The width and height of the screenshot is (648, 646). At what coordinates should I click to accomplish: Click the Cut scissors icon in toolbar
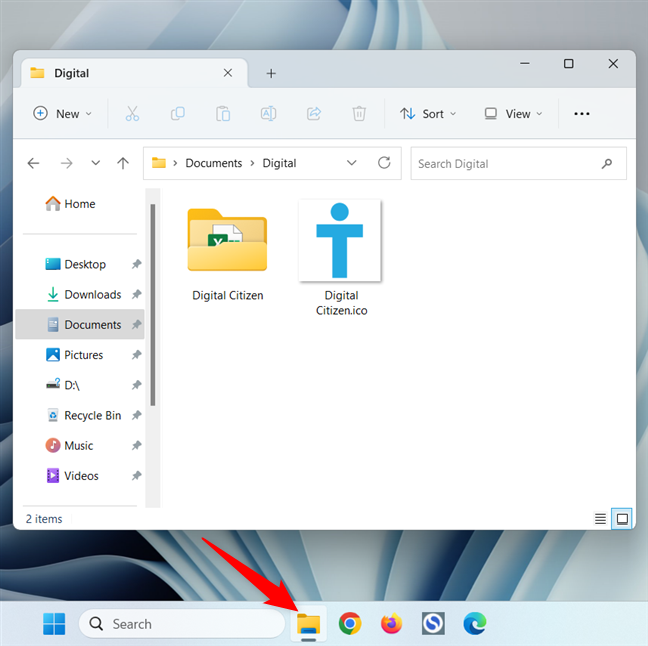(132, 114)
